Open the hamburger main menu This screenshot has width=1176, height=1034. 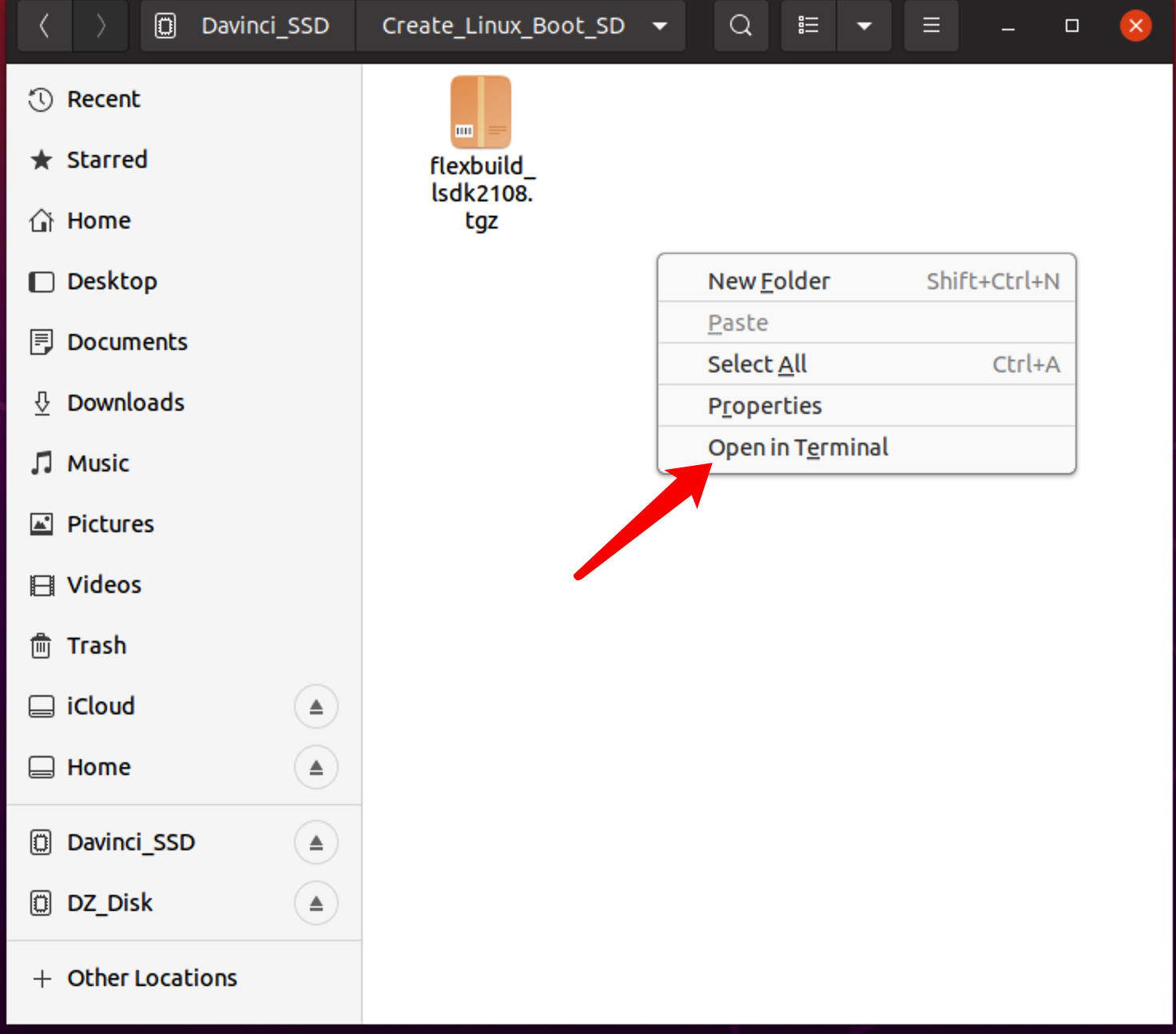click(931, 26)
